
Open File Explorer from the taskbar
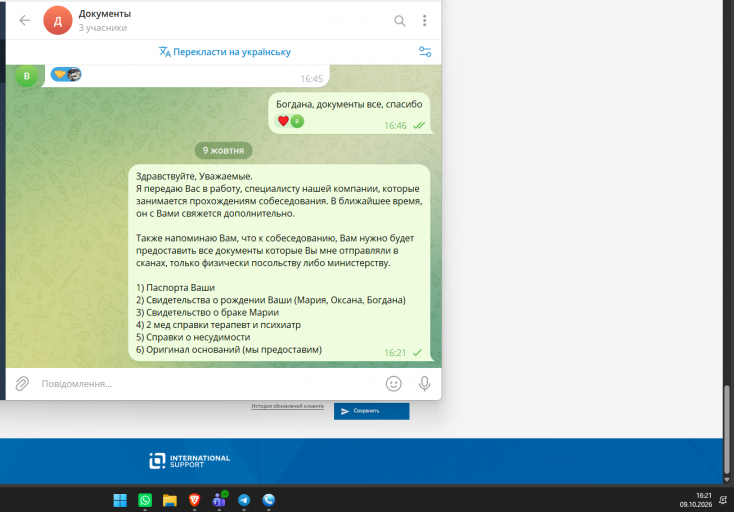point(169,500)
